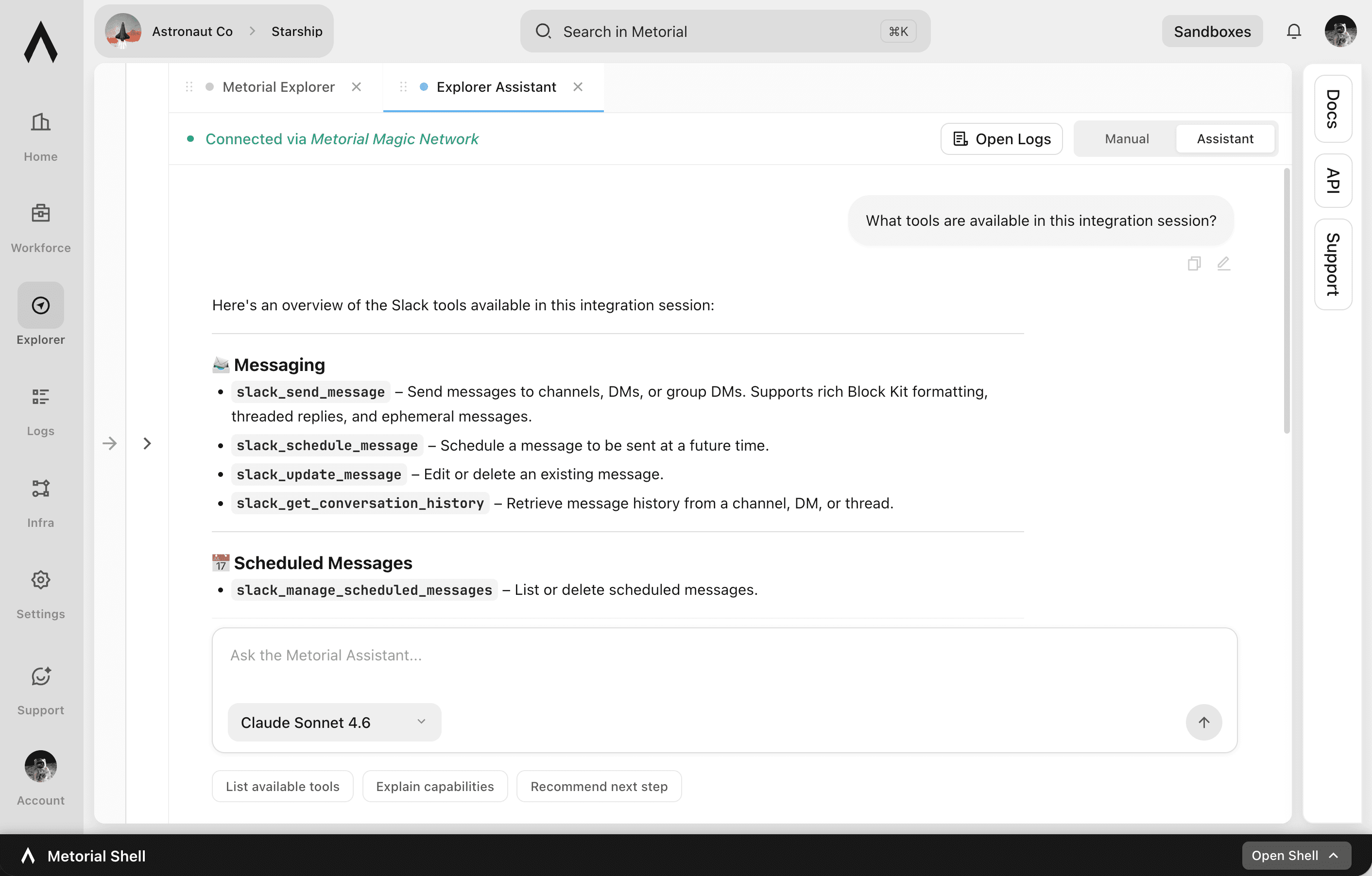The height and width of the screenshot is (876, 1372).
Task: Send message with the up-arrow button
Action: [x=1203, y=722]
